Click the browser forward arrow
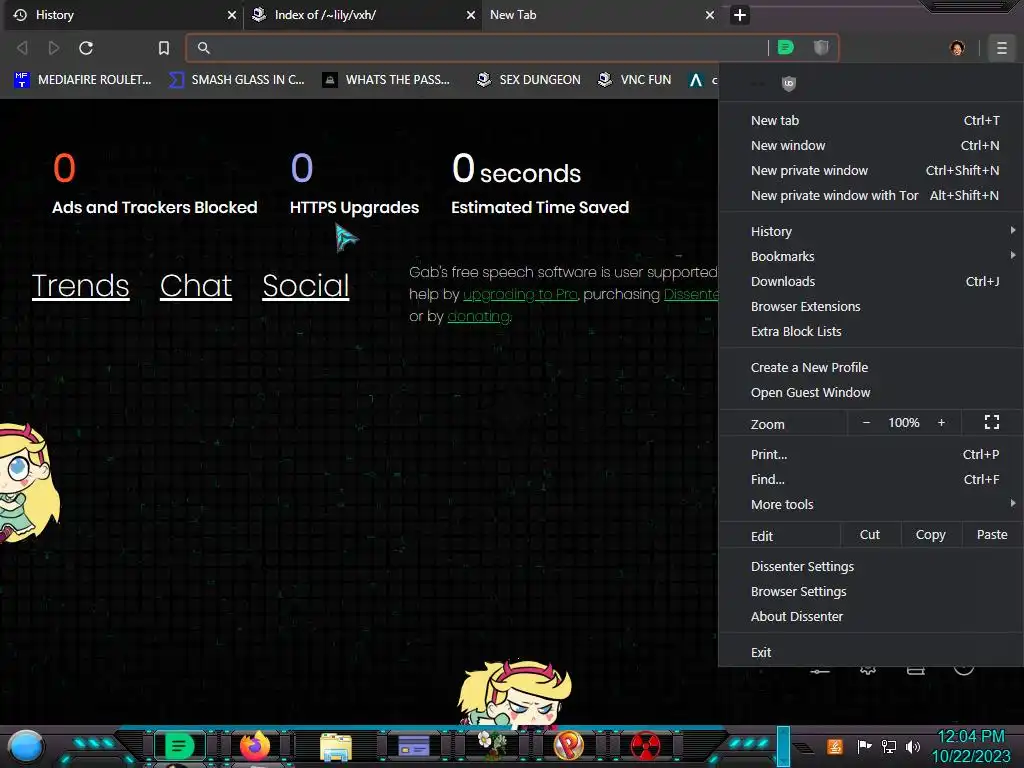Image resolution: width=1024 pixels, height=768 pixels. coord(54,48)
